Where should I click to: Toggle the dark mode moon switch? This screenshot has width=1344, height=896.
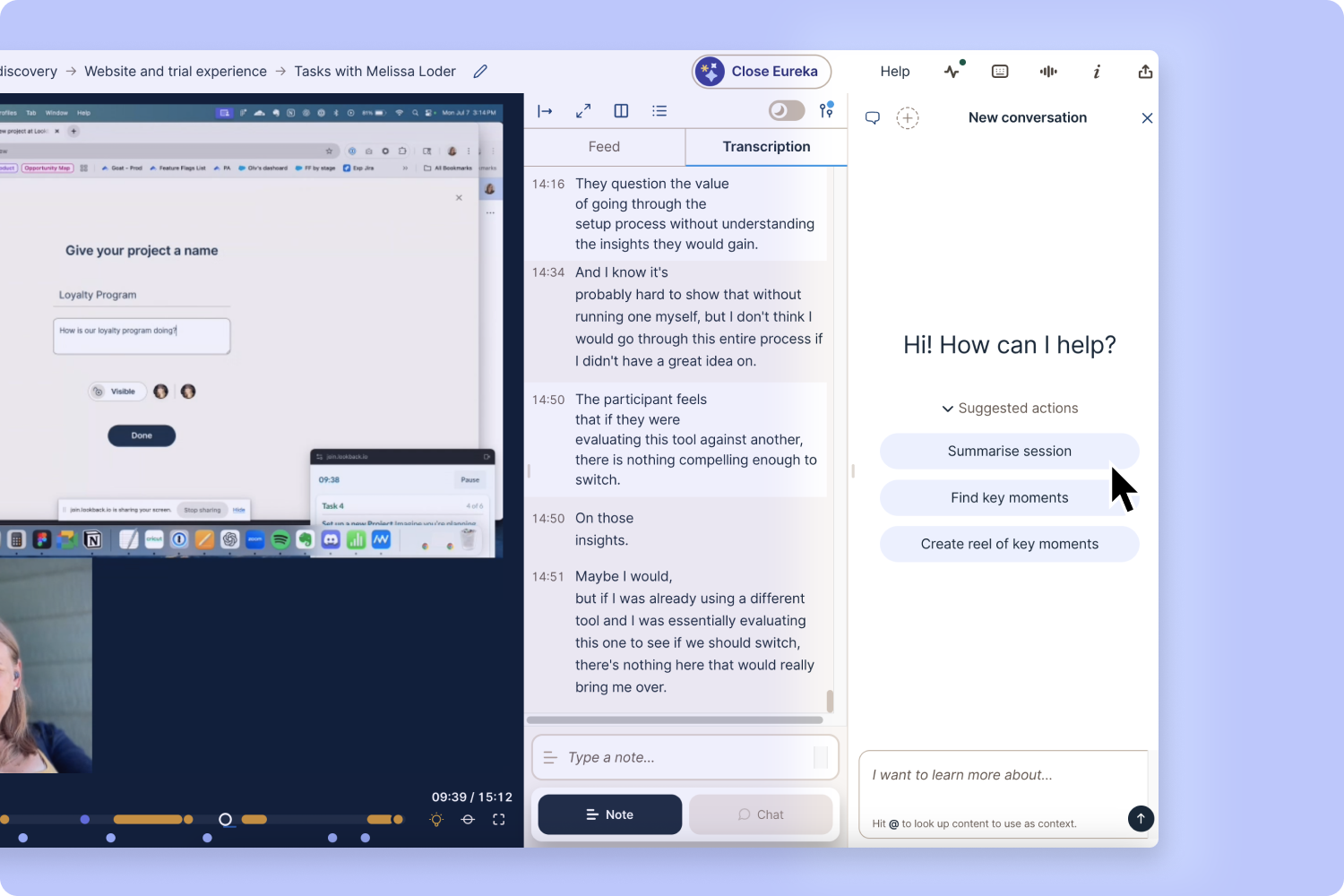(x=787, y=110)
